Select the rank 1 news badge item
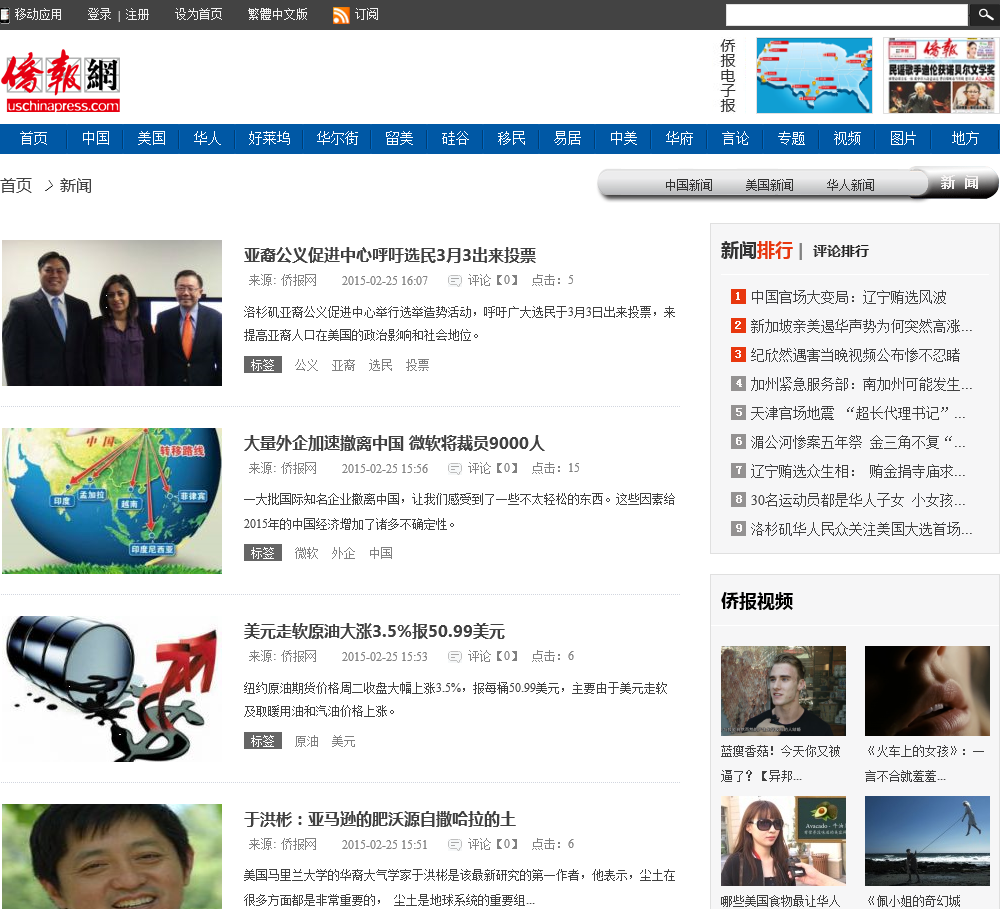Viewport: 1000px width, 909px height. pos(738,297)
